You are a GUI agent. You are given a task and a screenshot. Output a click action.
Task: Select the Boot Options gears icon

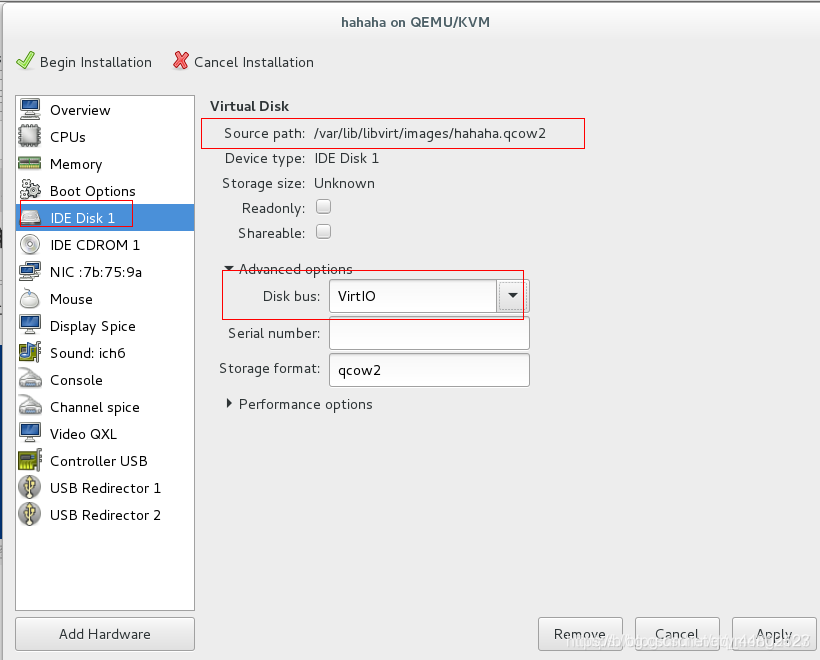point(30,190)
